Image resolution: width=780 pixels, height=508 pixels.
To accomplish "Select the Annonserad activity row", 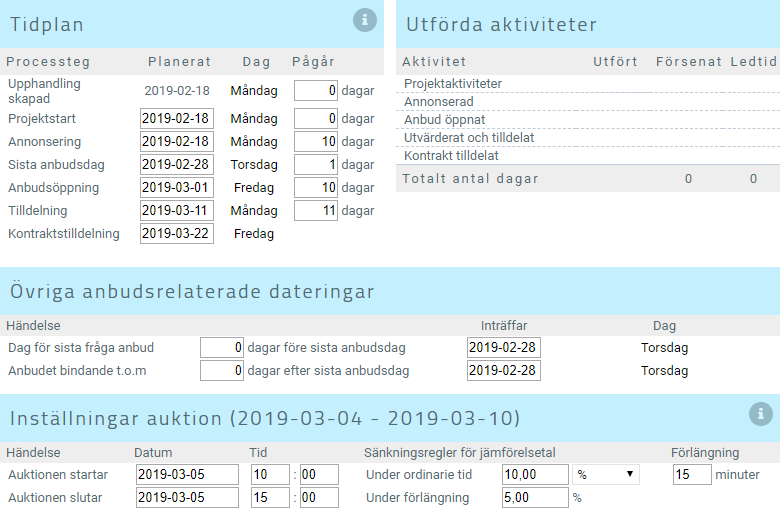I will pos(588,102).
